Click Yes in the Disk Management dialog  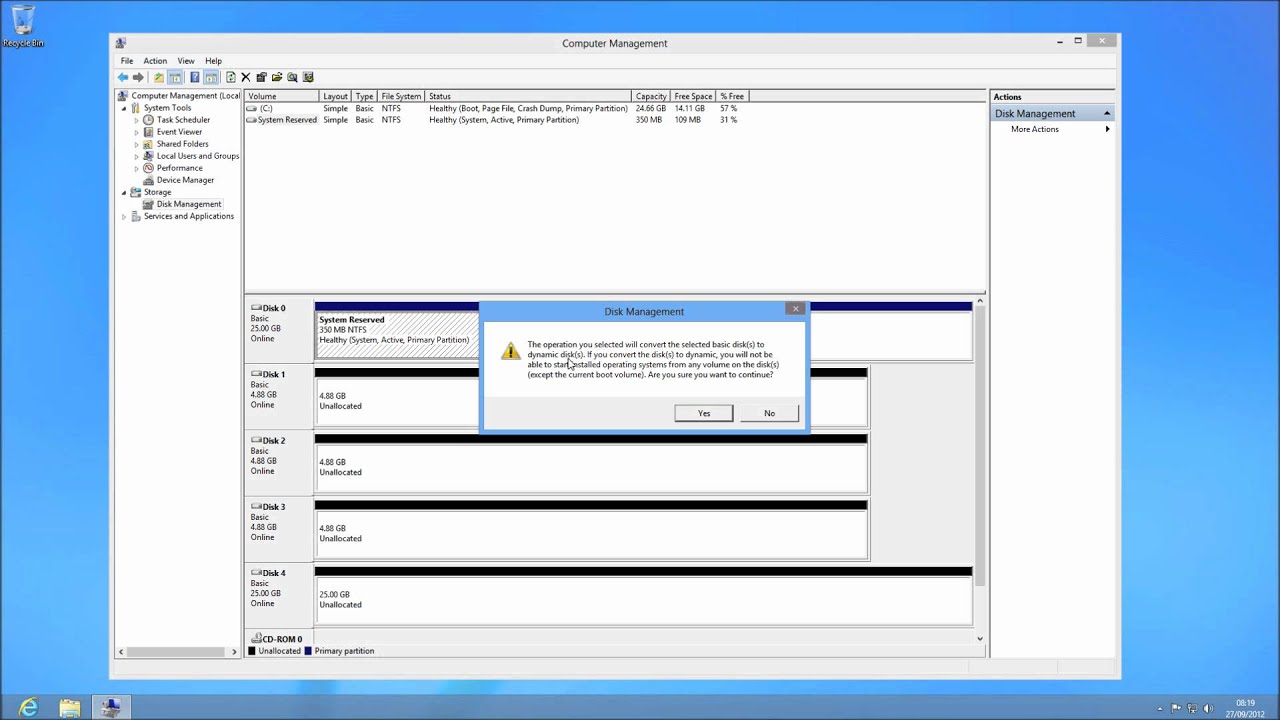704,413
